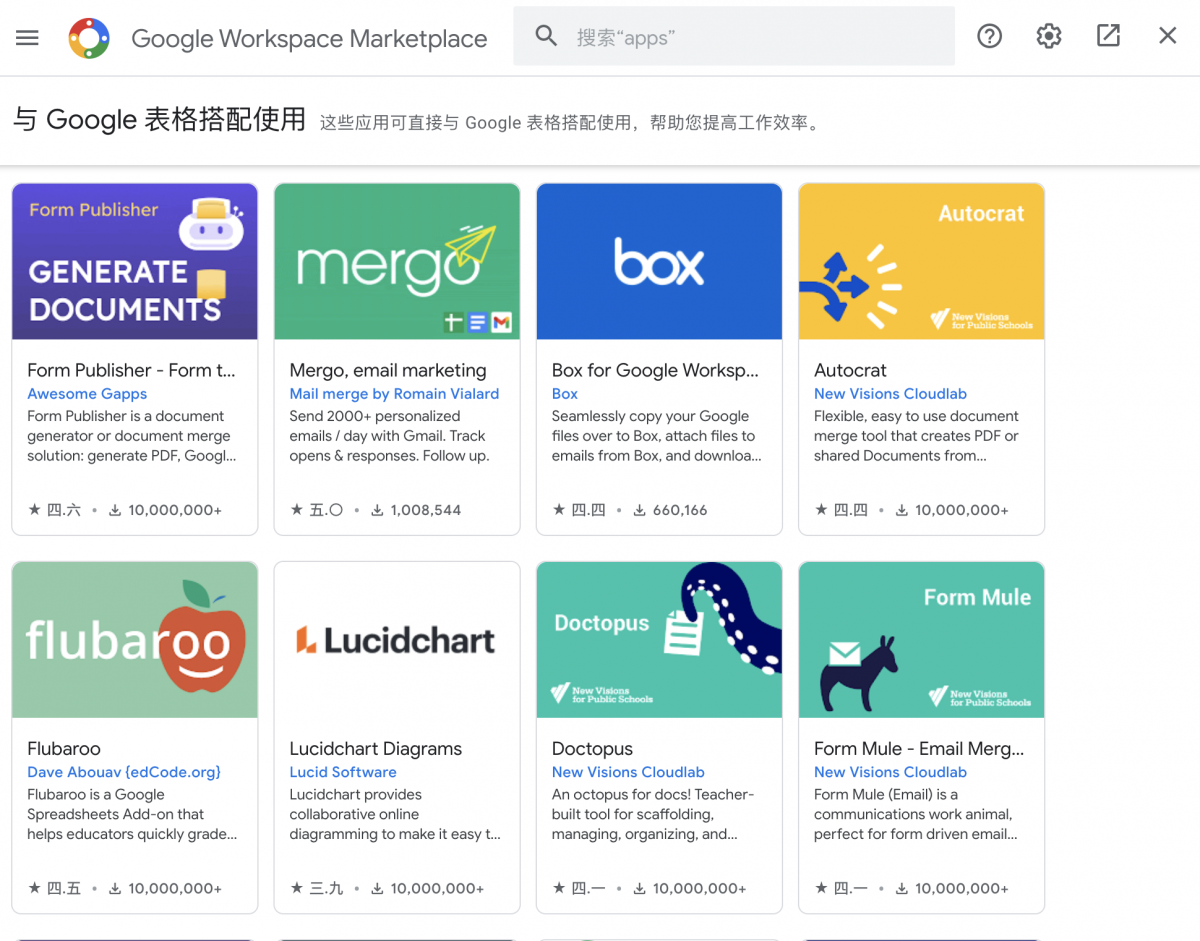Click Lucidchart 'provides collaborative online' description
This screenshot has width=1200, height=941.
click(x=395, y=814)
